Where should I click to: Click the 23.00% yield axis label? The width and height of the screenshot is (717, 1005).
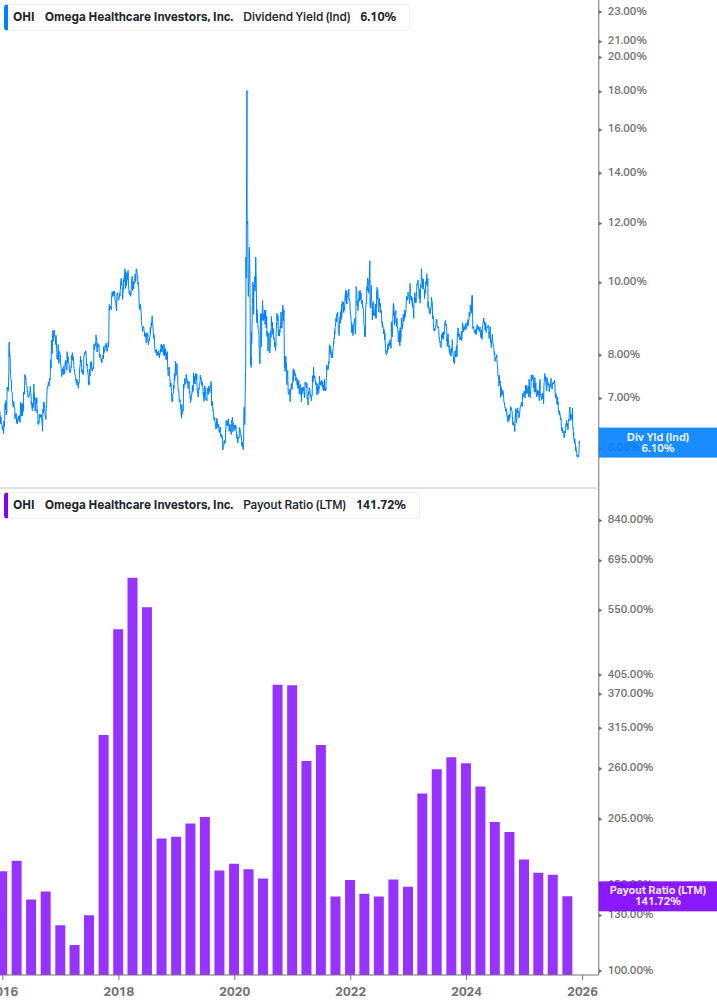coord(627,12)
